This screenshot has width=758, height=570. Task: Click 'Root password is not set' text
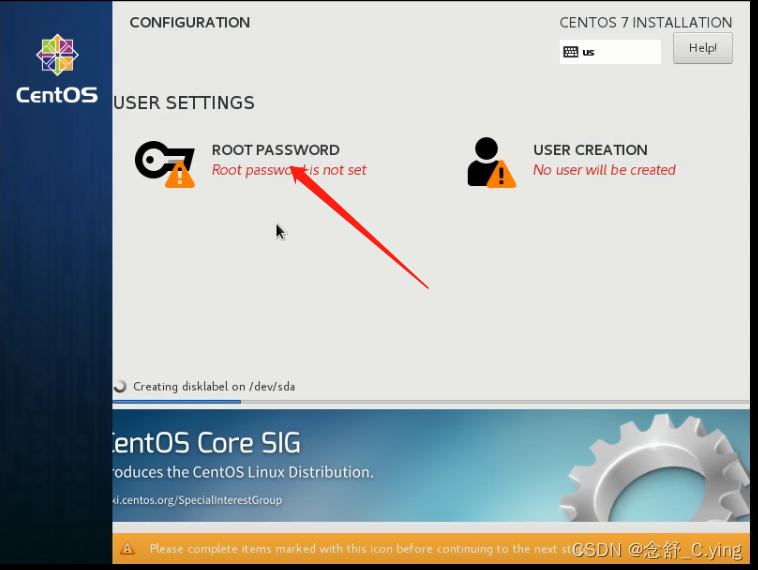(x=289, y=170)
